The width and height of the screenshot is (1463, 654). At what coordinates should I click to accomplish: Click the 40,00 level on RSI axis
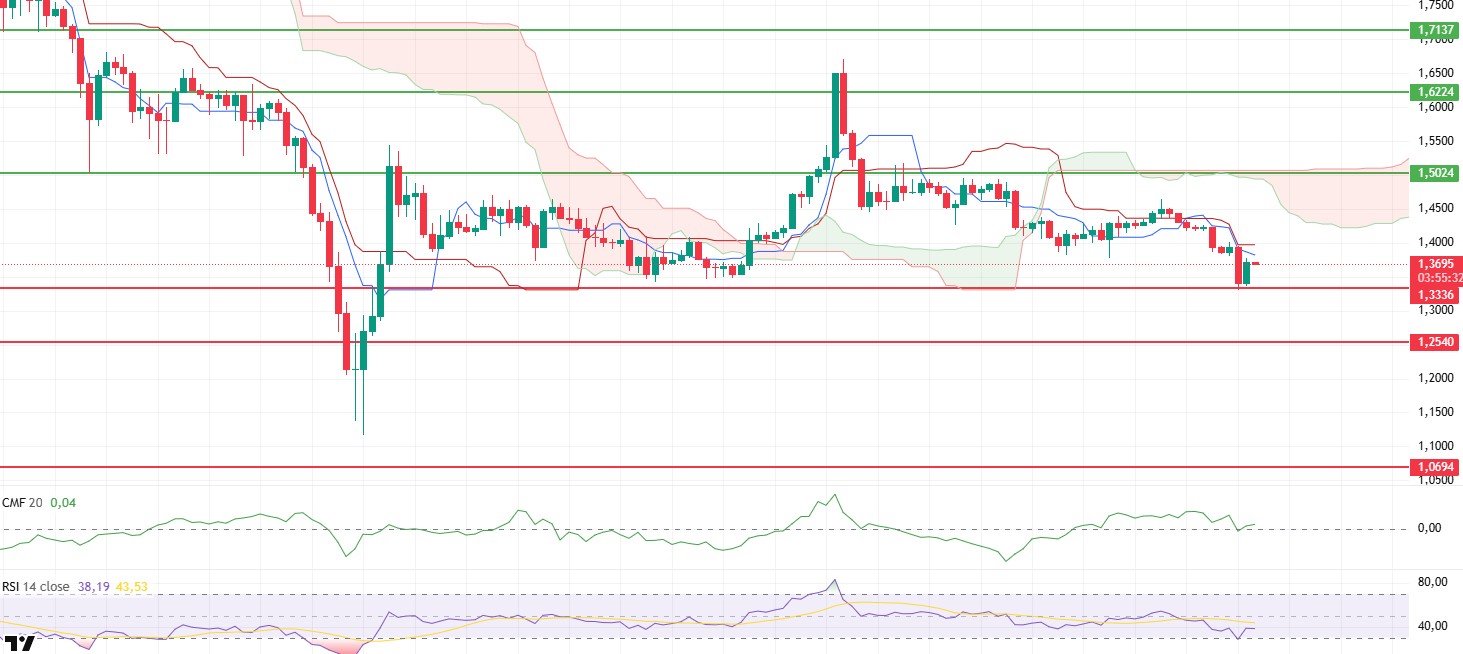[x=1433, y=626]
